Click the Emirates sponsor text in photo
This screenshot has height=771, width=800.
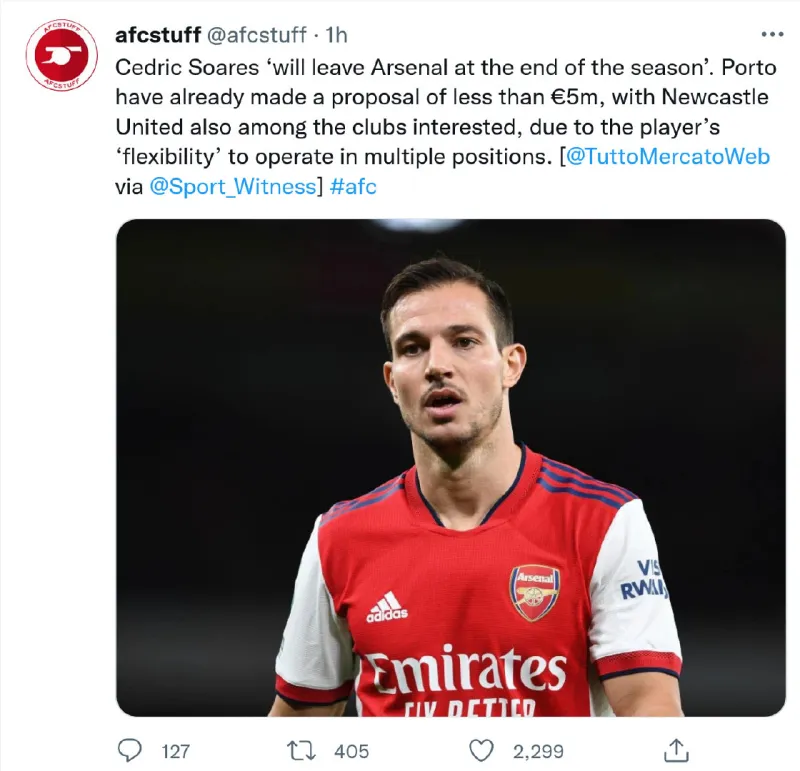click(x=464, y=670)
